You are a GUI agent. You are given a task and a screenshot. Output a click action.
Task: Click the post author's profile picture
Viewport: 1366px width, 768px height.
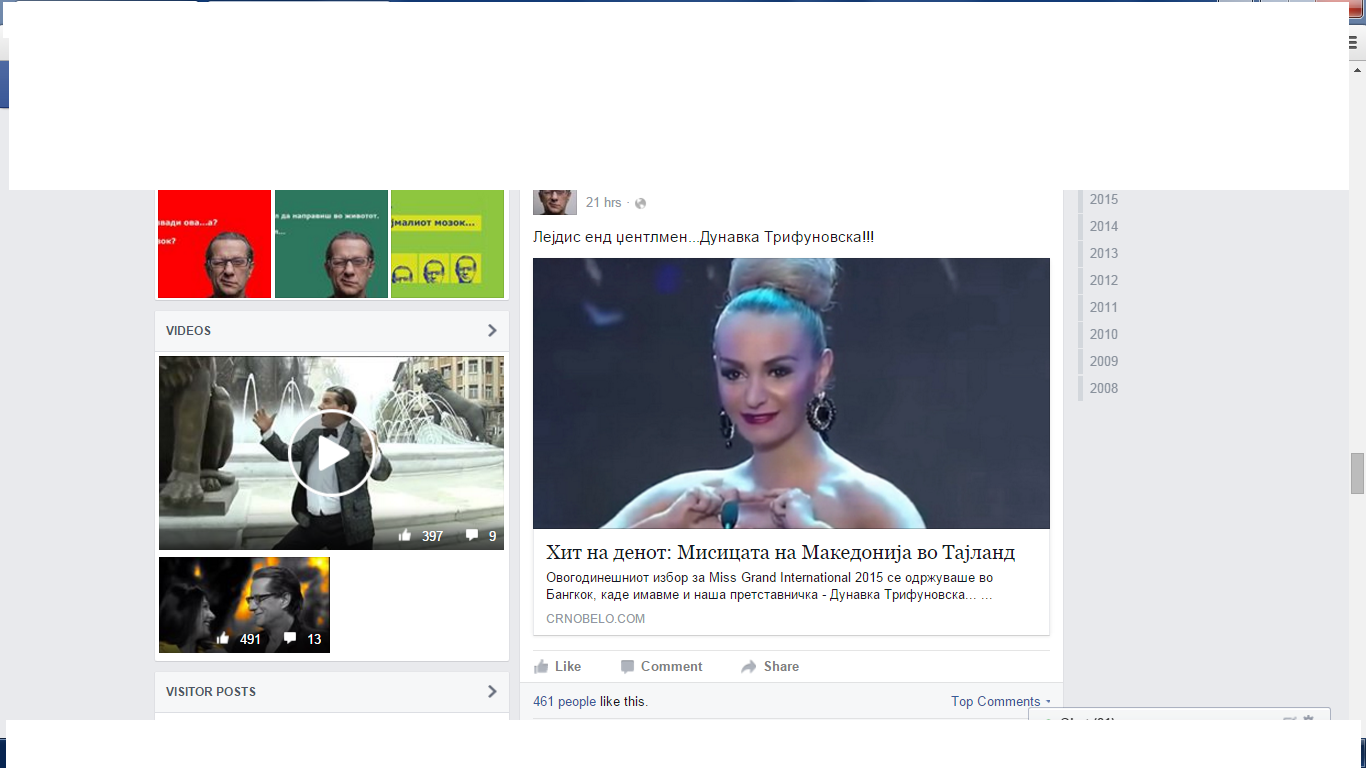[x=555, y=202]
